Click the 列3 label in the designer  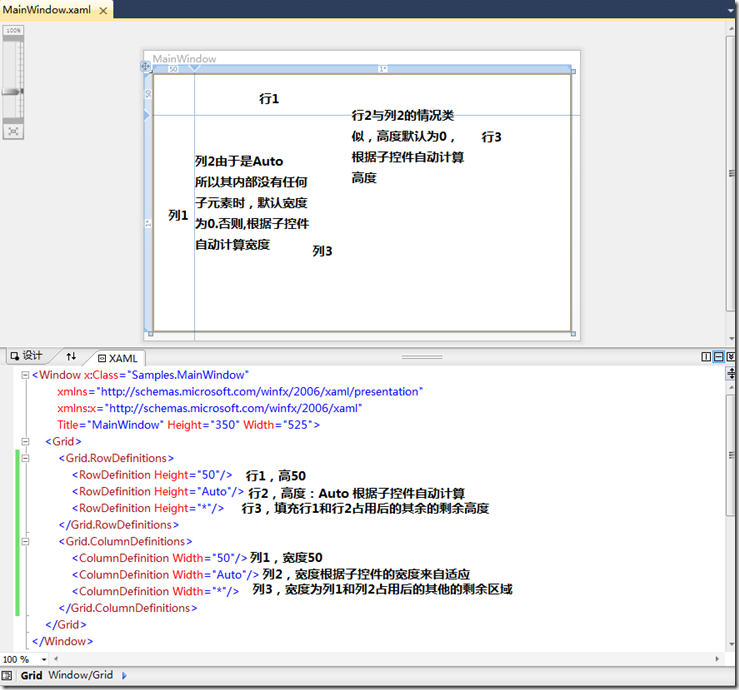[x=322, y=251]
